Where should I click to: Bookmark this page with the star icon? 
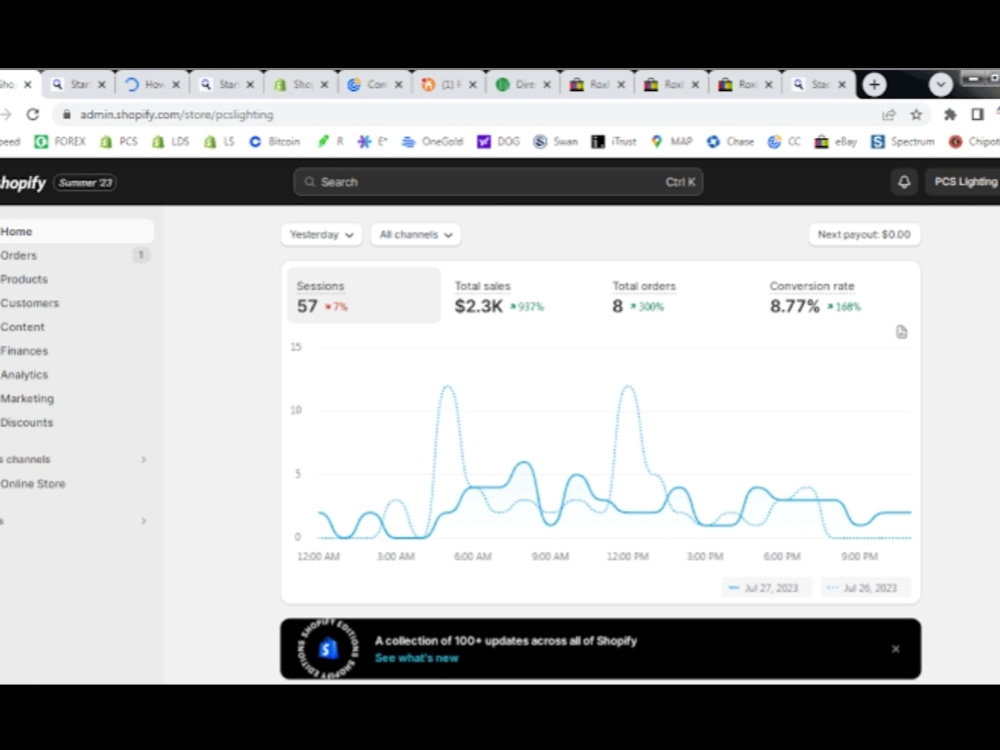pyautogui.click(x=916, y=115)
